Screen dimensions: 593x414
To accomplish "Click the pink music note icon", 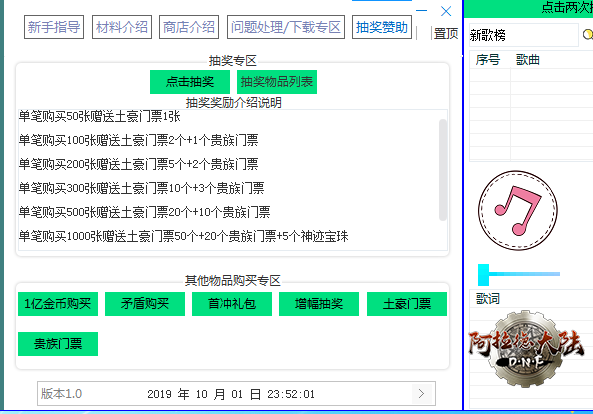I will pyautogui.click(x=517, y=210).
